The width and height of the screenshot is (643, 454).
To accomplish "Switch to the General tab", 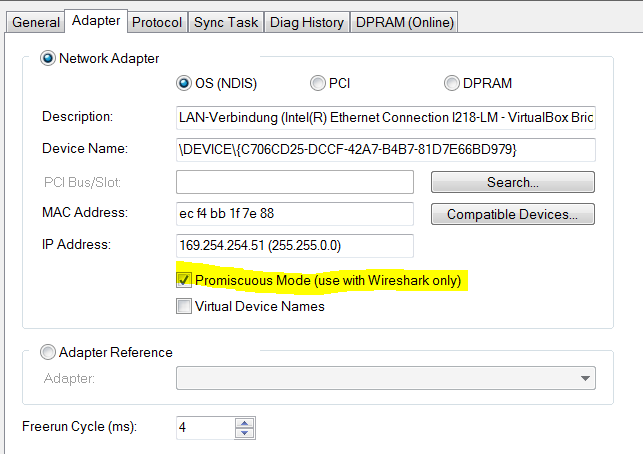I will [36, 22].
